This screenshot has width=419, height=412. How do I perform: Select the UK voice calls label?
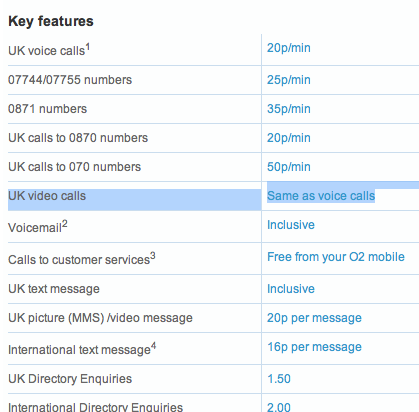(49, 50)
